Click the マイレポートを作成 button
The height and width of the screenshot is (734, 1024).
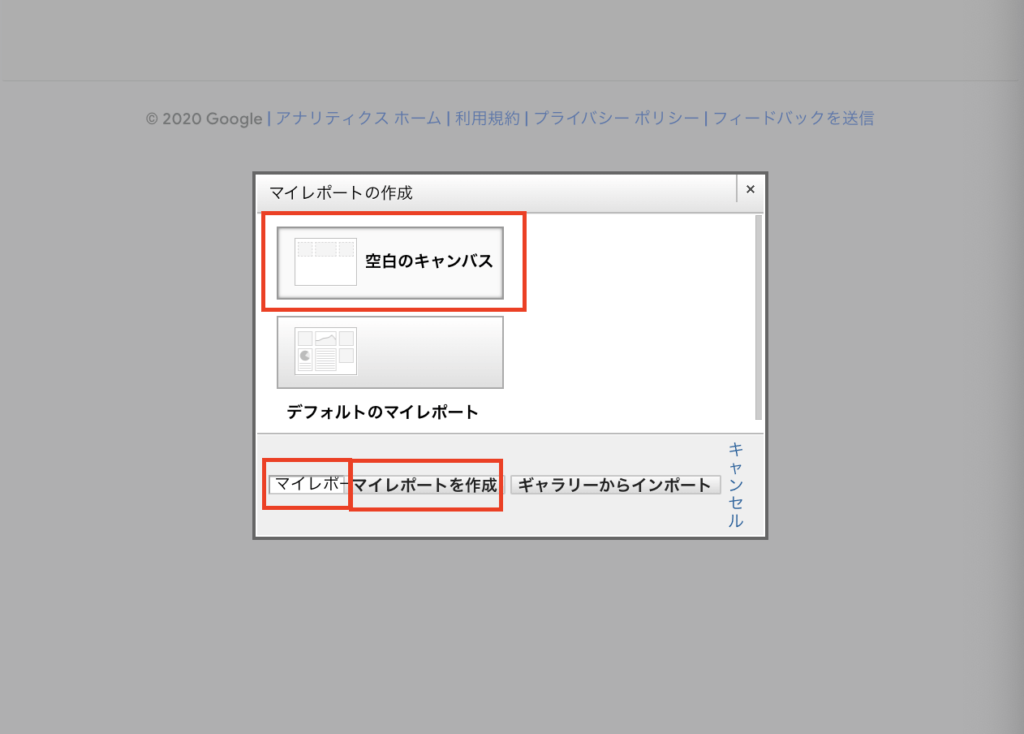[x=426, y=485]
